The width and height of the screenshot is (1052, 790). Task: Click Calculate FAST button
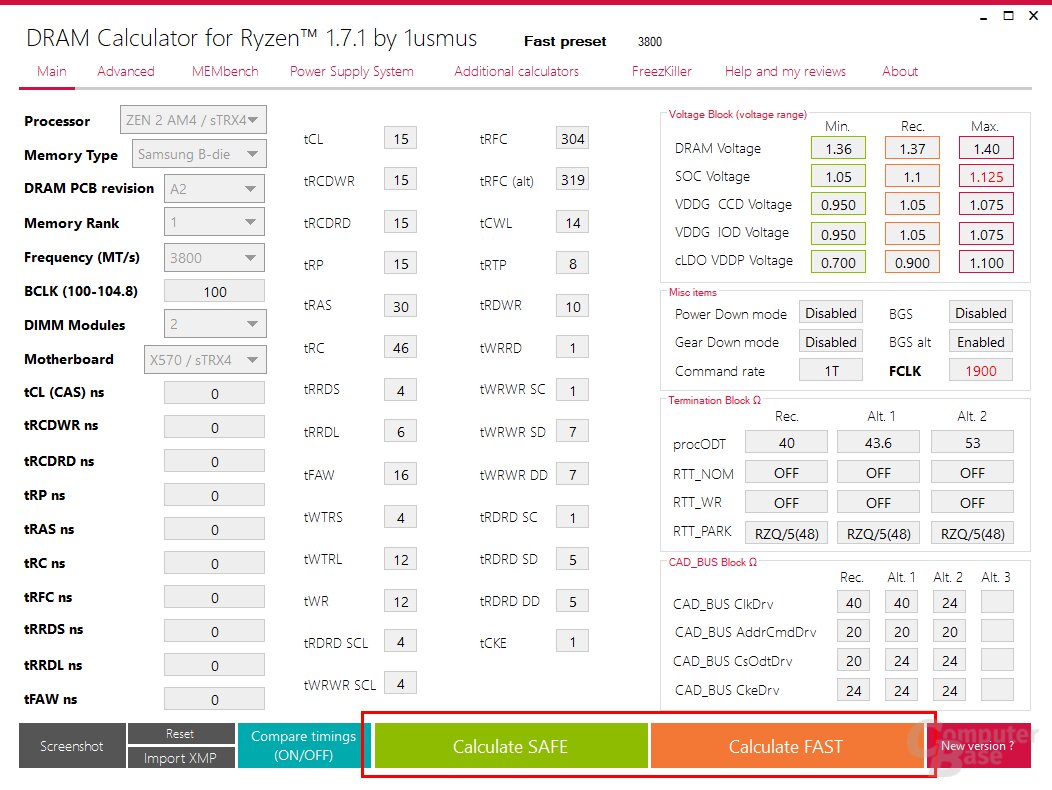786,746
